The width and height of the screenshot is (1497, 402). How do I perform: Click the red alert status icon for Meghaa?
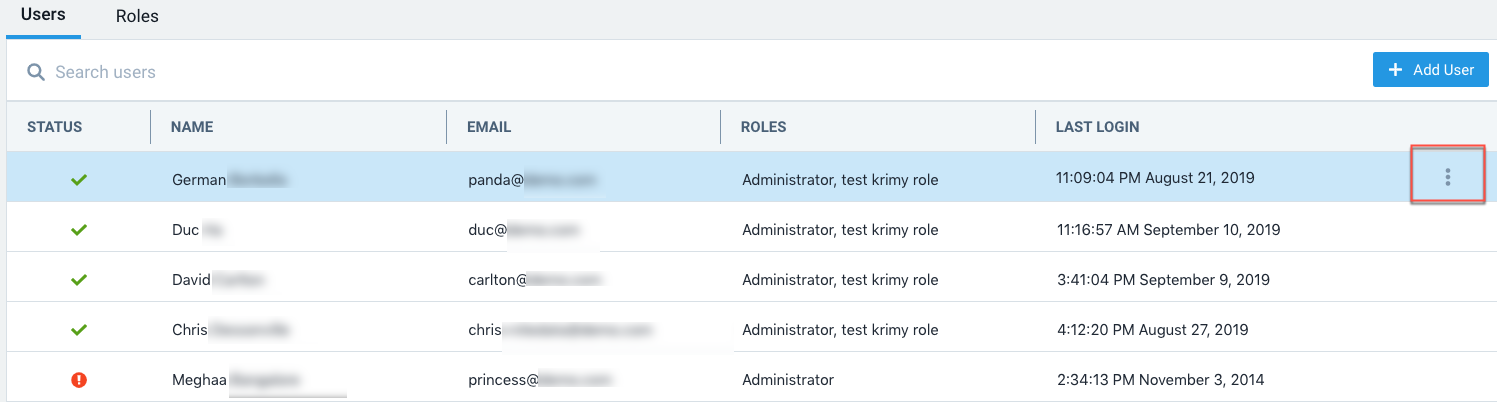tap(79, 380)
